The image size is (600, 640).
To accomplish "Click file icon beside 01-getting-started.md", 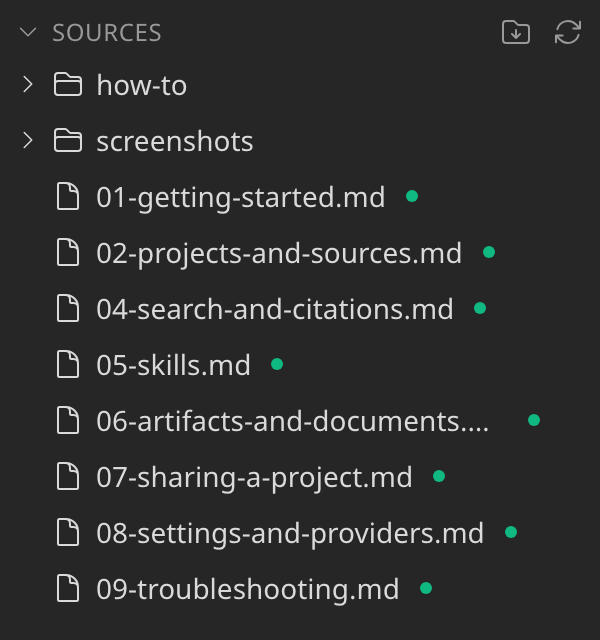I will (x=68, y=197).
